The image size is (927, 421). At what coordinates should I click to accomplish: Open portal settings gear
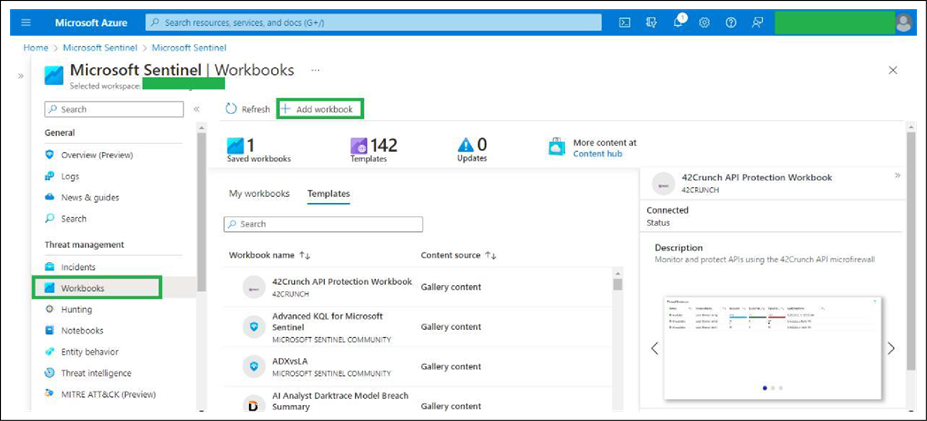704,22
